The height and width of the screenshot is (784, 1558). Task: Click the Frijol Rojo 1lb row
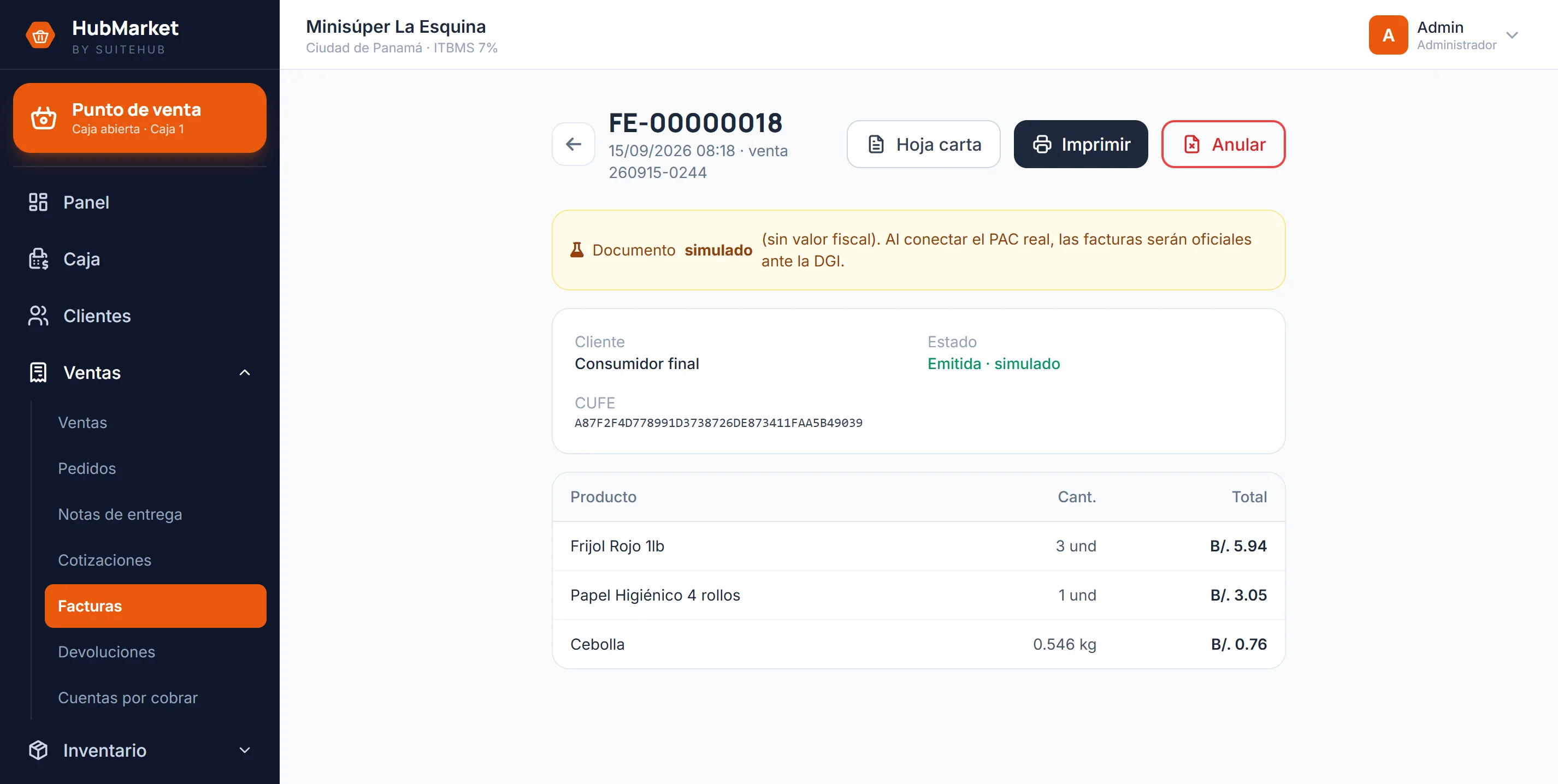(918, 546)
